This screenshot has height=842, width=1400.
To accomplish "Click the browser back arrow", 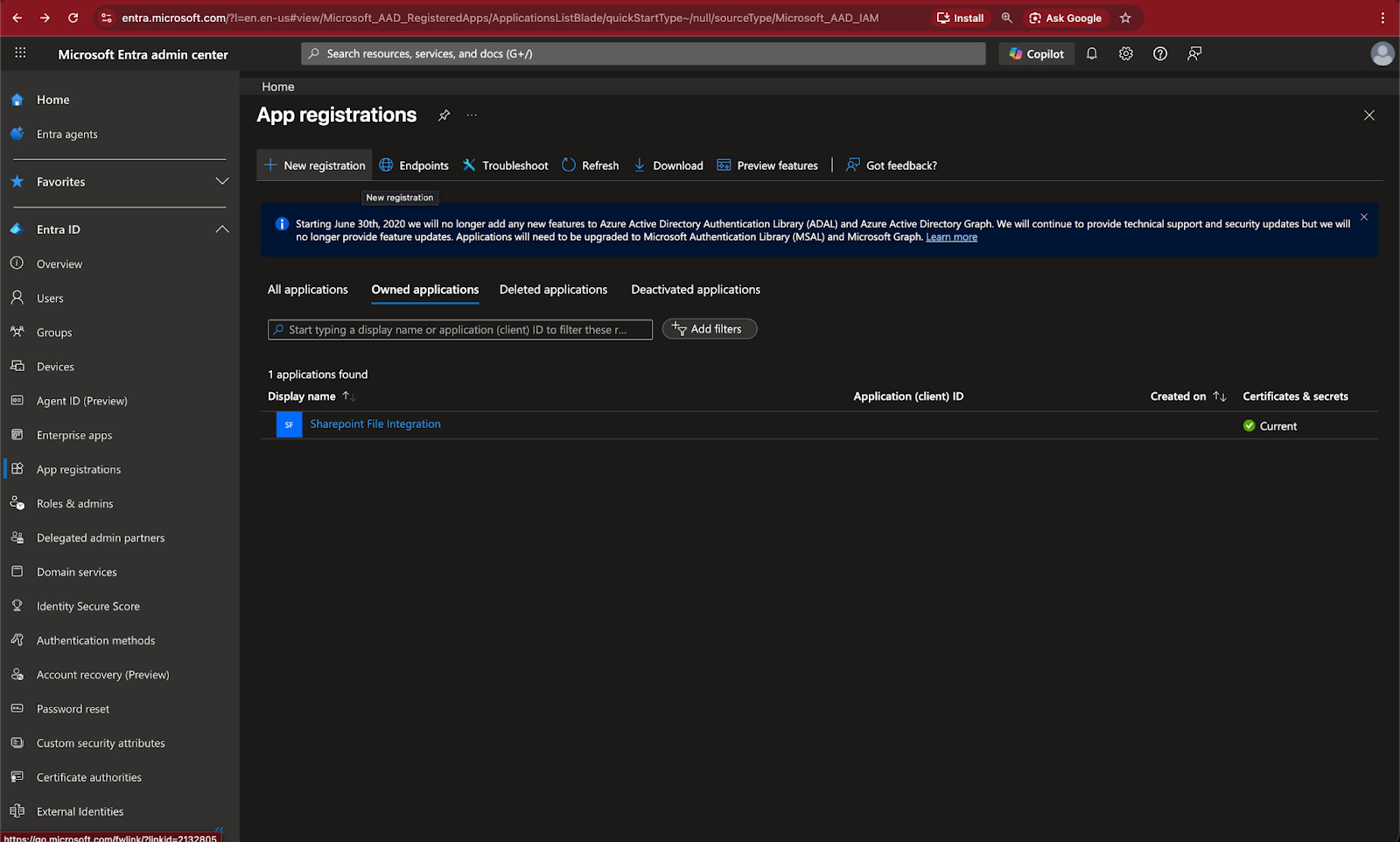I will 17,18.
